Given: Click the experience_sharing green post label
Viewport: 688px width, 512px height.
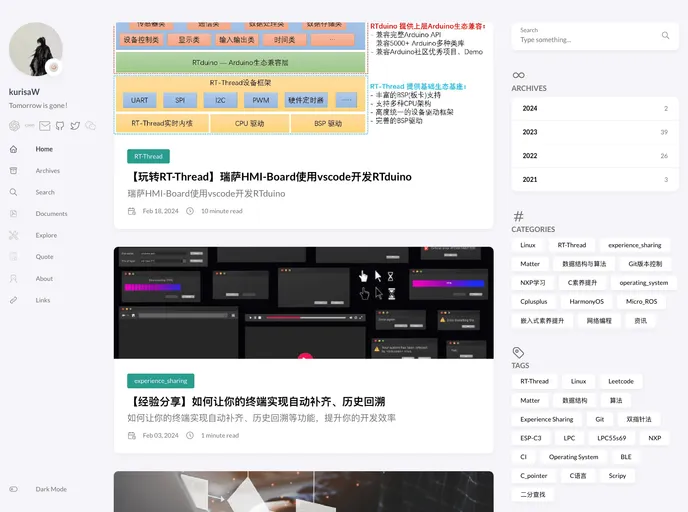Looking at the screenshot, I should 160,381.
